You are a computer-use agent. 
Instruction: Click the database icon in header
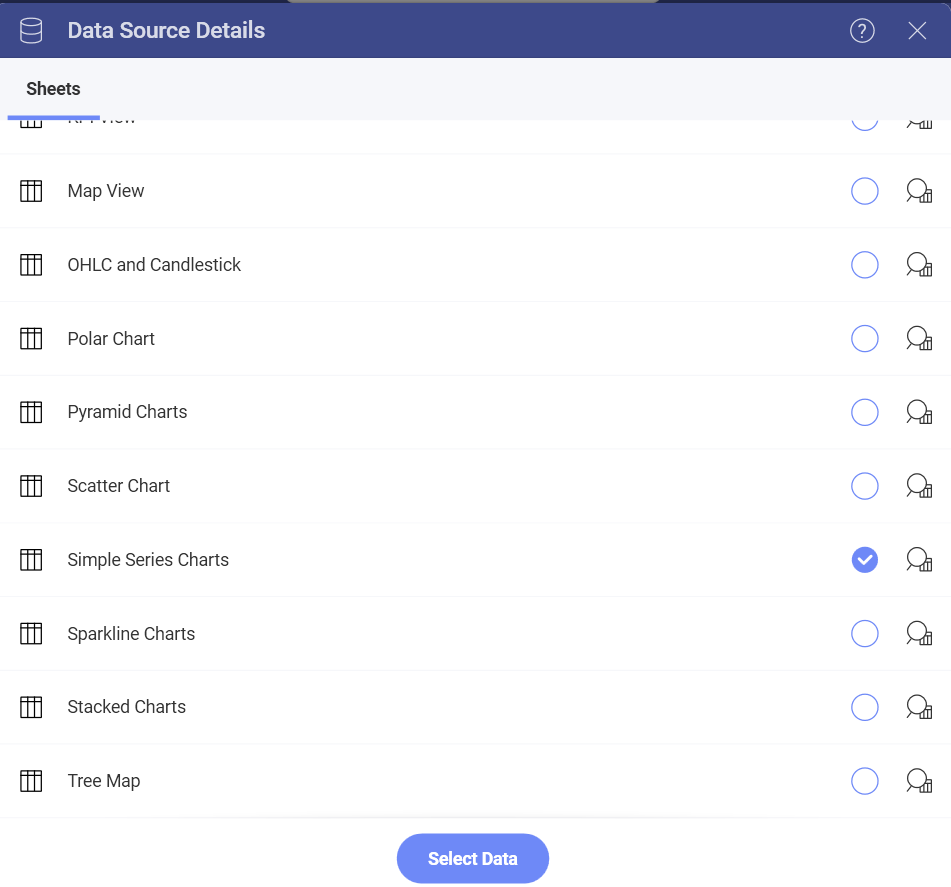pos(31,30)
